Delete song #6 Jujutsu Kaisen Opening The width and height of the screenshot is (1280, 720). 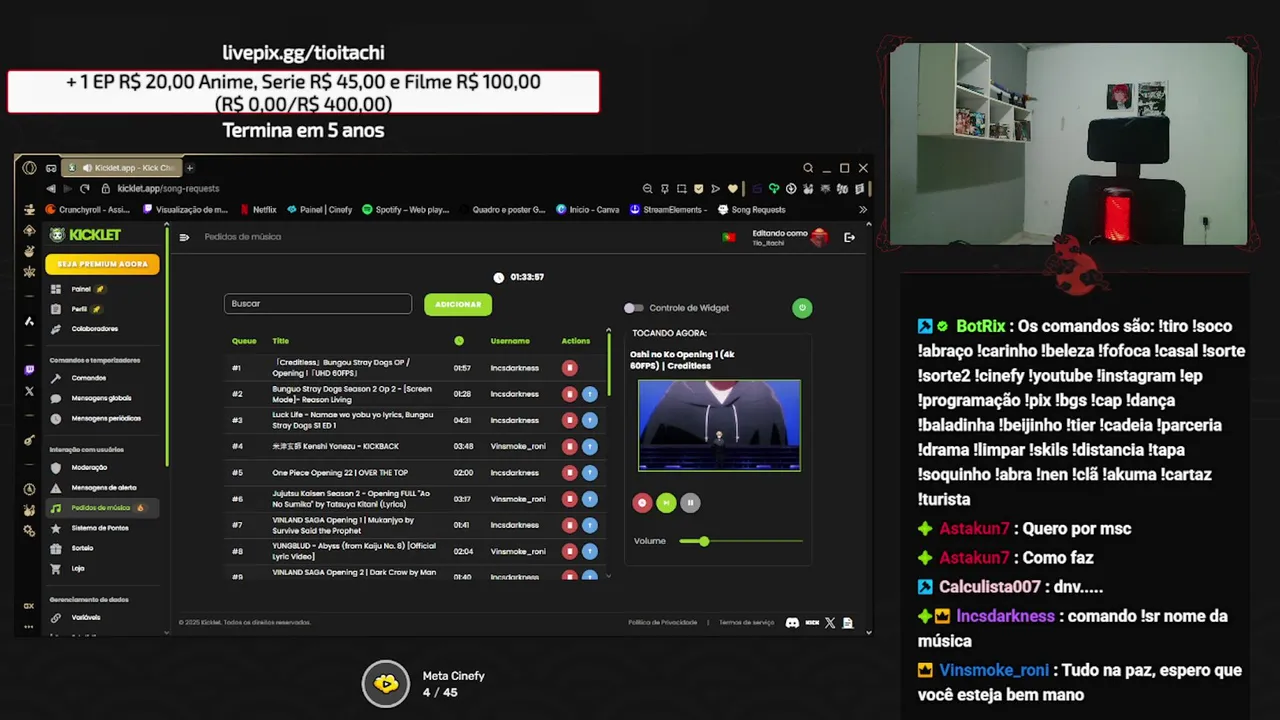pos(569,498)
